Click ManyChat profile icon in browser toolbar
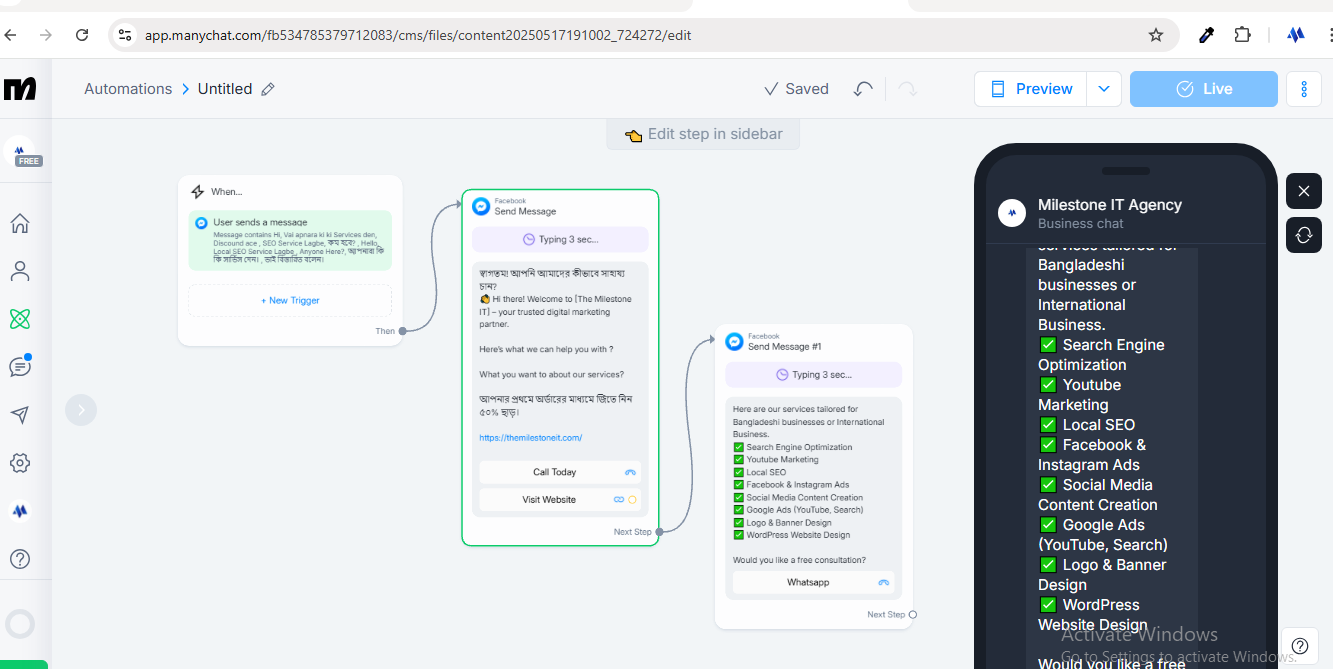 (1296, 35)
